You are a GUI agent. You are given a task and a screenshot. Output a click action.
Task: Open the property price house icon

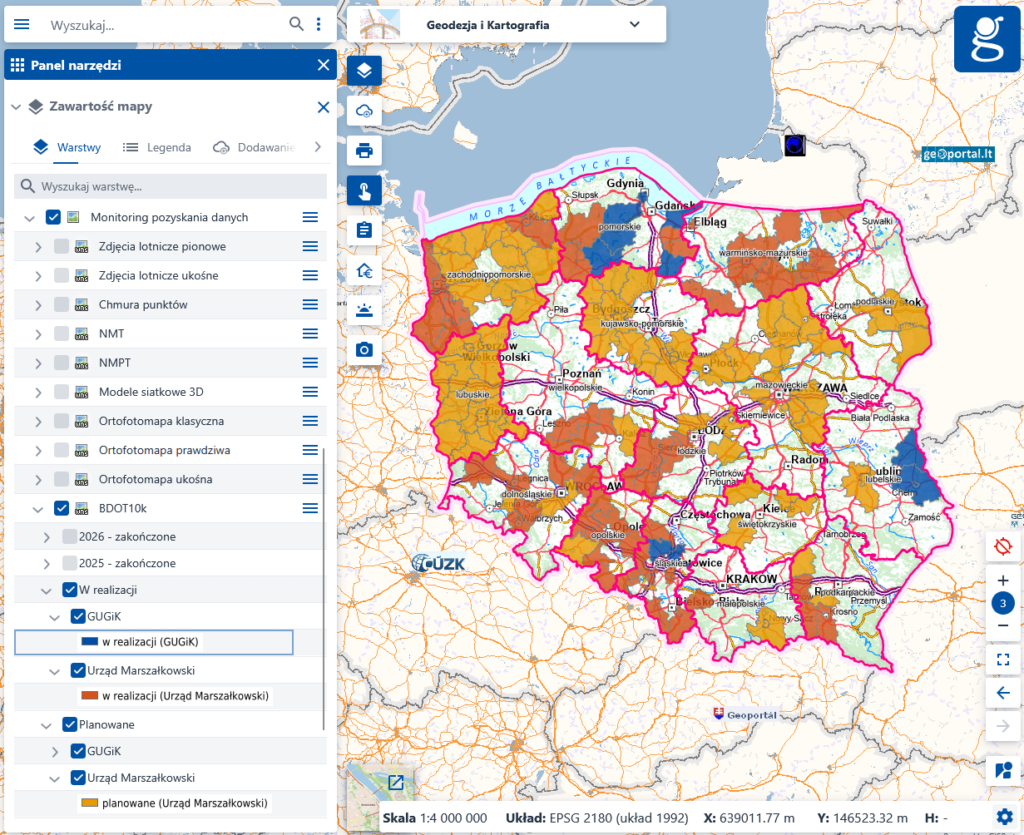click(x=364, y=270)
